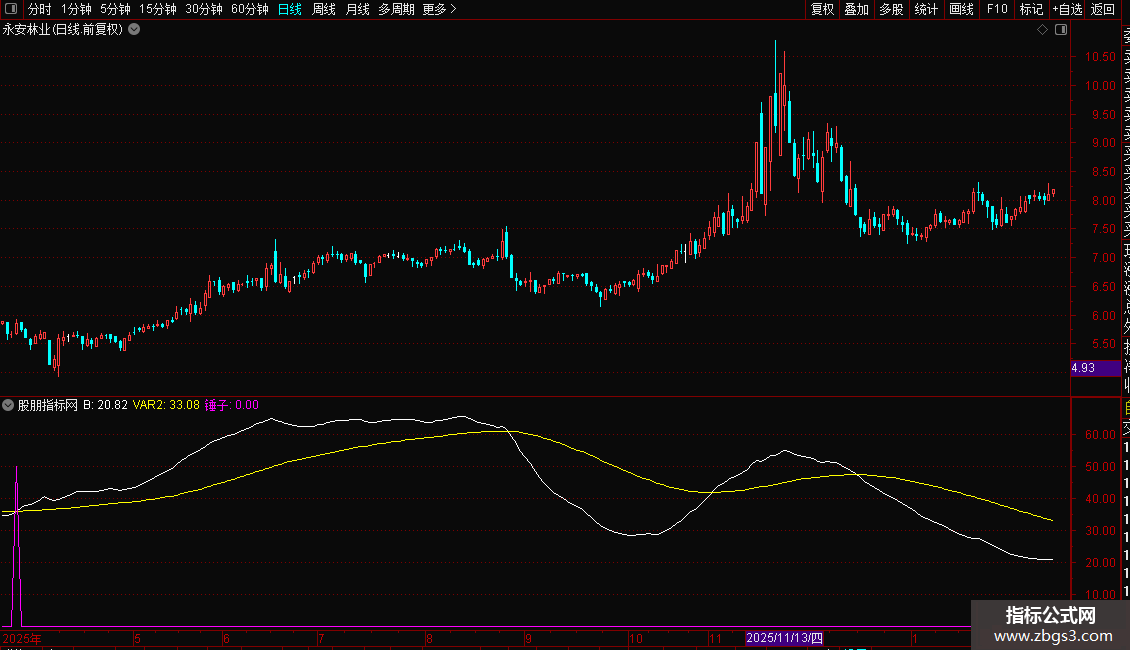1130x650 pixels.
Task: Click the 股朋指标网 indicator name
Action: coord(48,405)
